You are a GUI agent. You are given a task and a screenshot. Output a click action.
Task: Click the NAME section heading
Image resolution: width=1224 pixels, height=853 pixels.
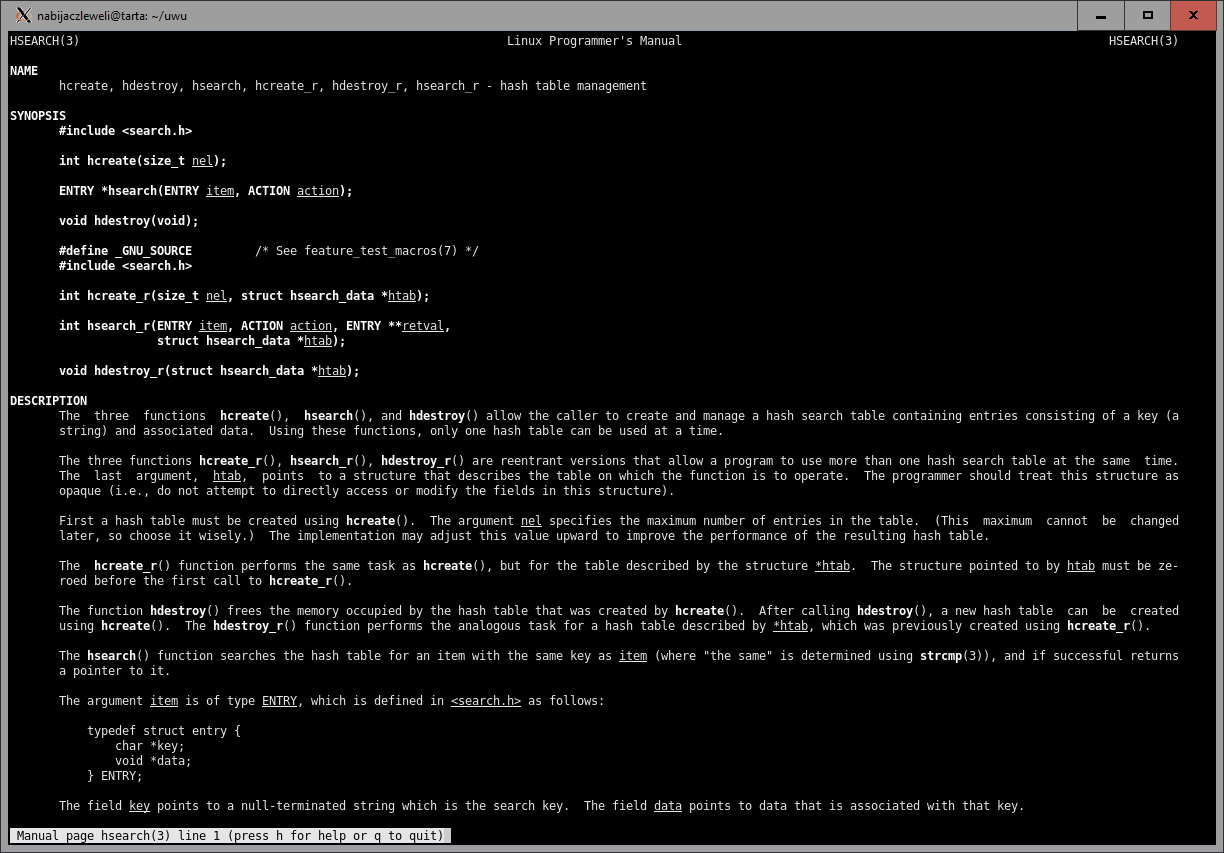point(24,71)
